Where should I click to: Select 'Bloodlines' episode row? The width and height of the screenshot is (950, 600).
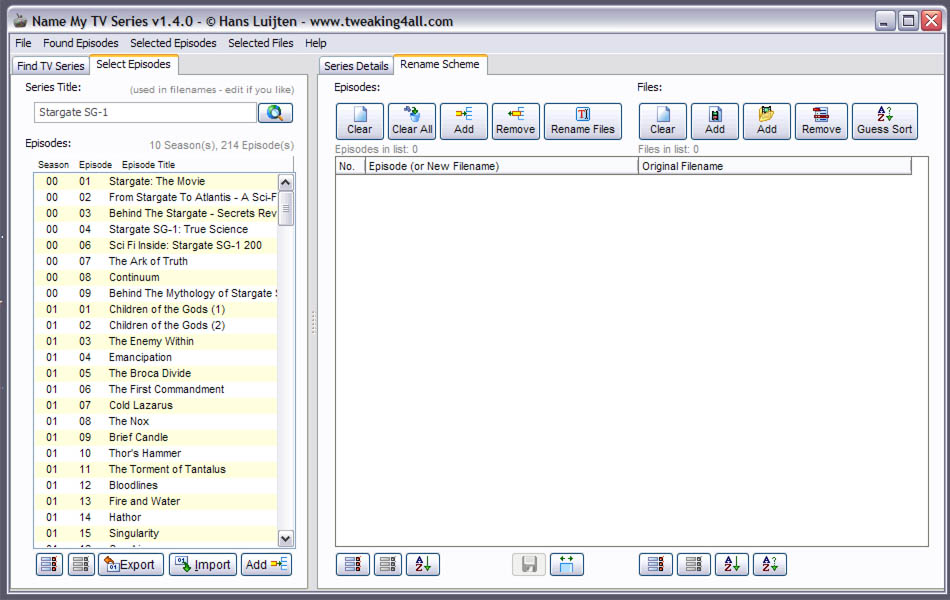click(x=156, y=485)
